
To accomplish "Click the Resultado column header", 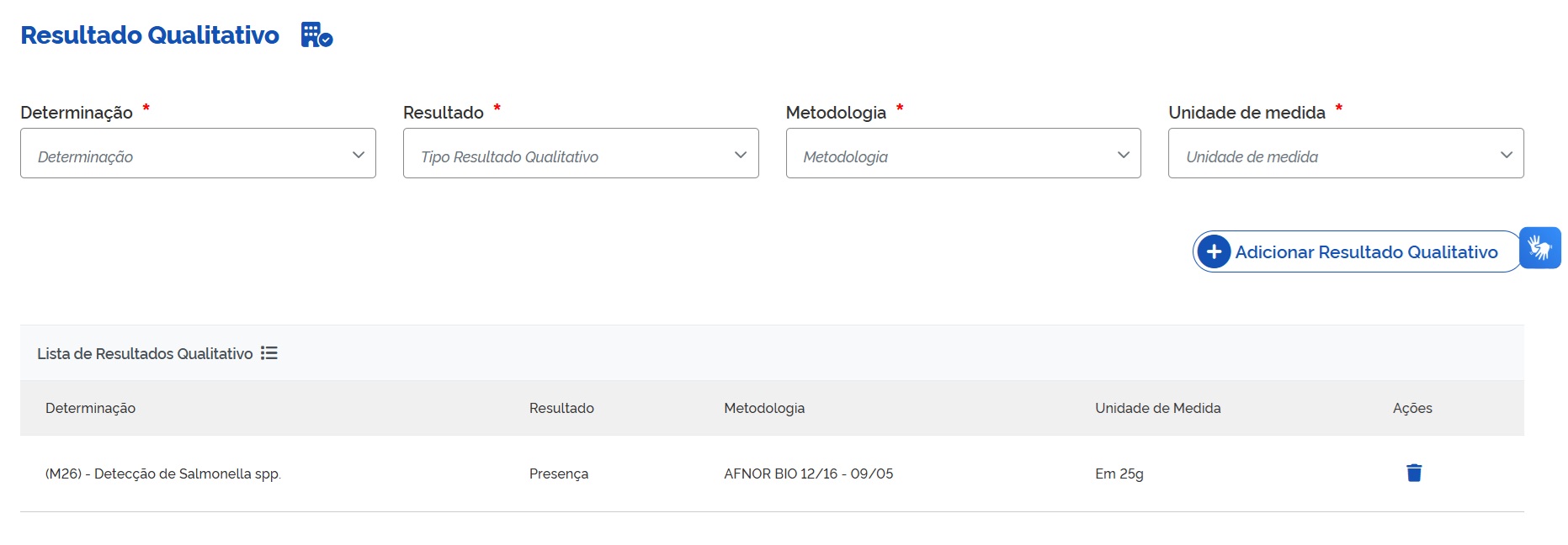I will 561,408.
